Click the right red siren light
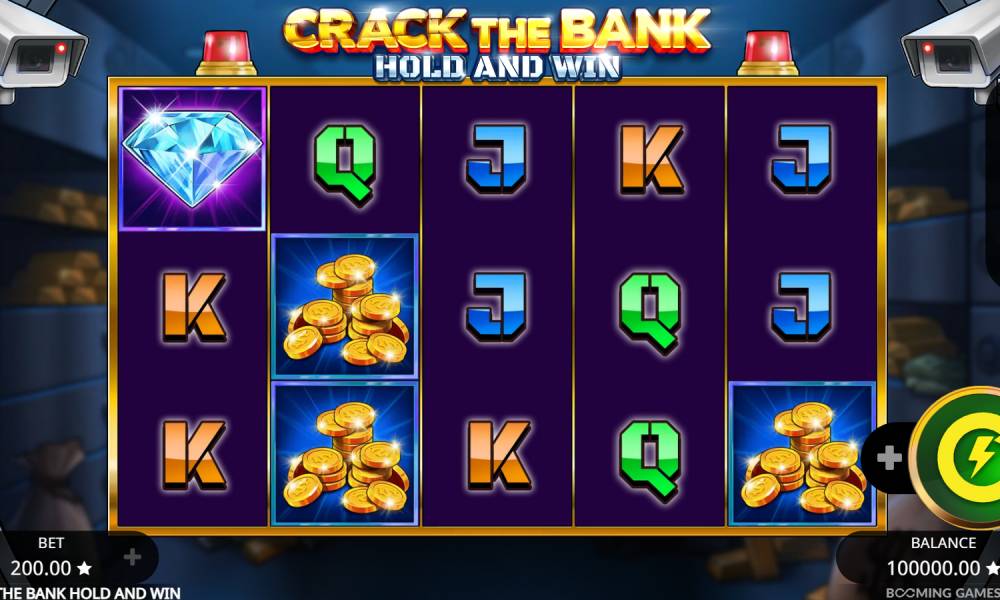The width and height of the screenshot is (1000, 600). click(768, 53)
